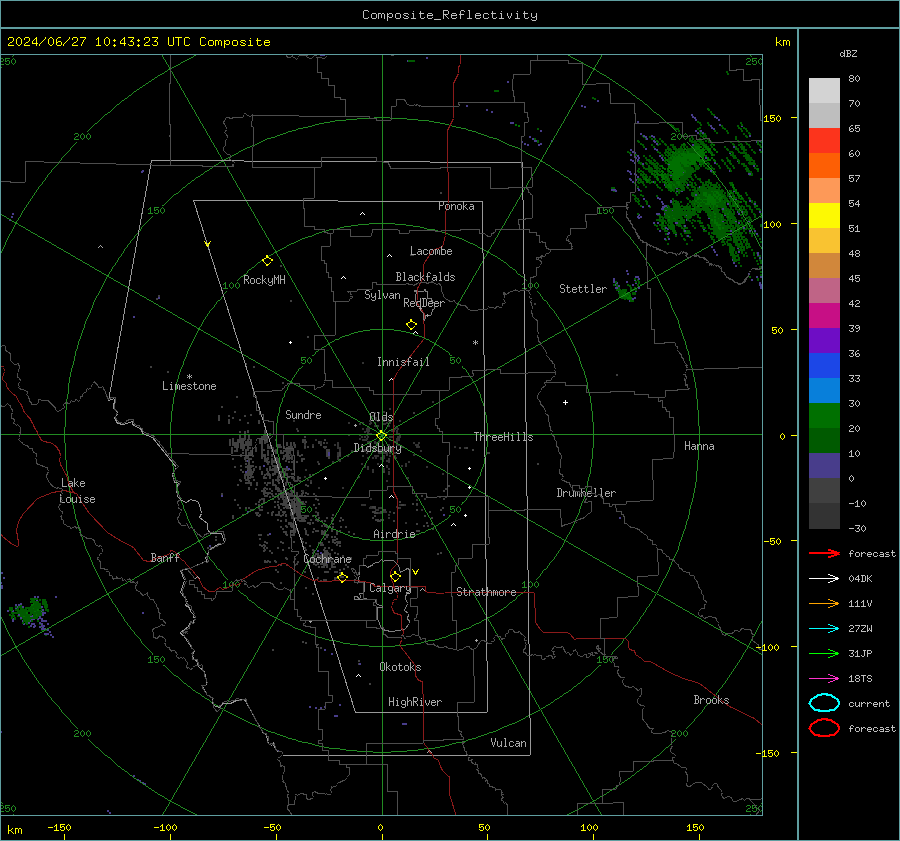Click the magenta 18TS arrow icon
The height and width of the screenshot is (841, 900).
click(x=824, y=679)
